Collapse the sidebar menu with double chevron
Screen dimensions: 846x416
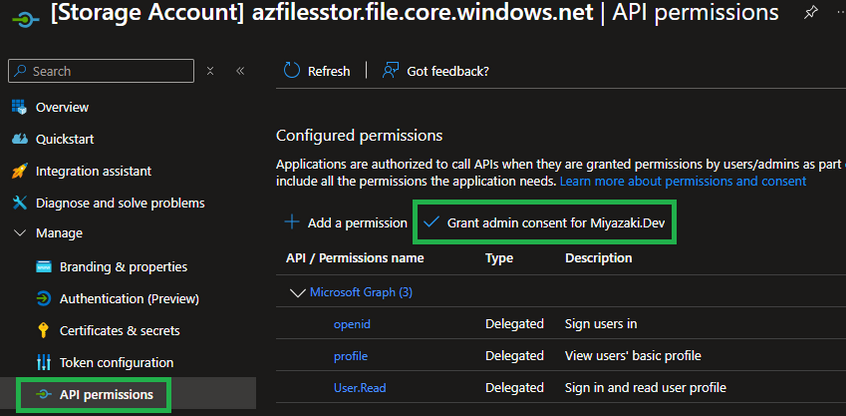tap(240, 71)
